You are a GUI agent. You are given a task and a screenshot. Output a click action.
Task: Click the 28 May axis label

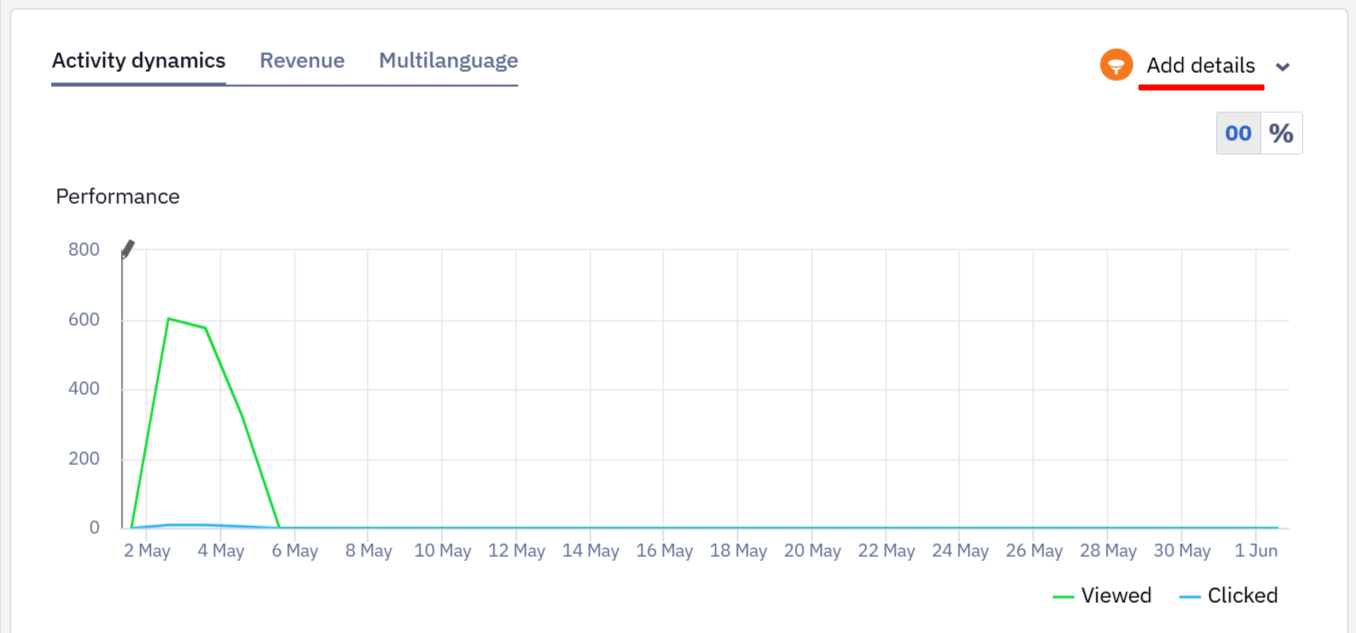point(1108,551)
